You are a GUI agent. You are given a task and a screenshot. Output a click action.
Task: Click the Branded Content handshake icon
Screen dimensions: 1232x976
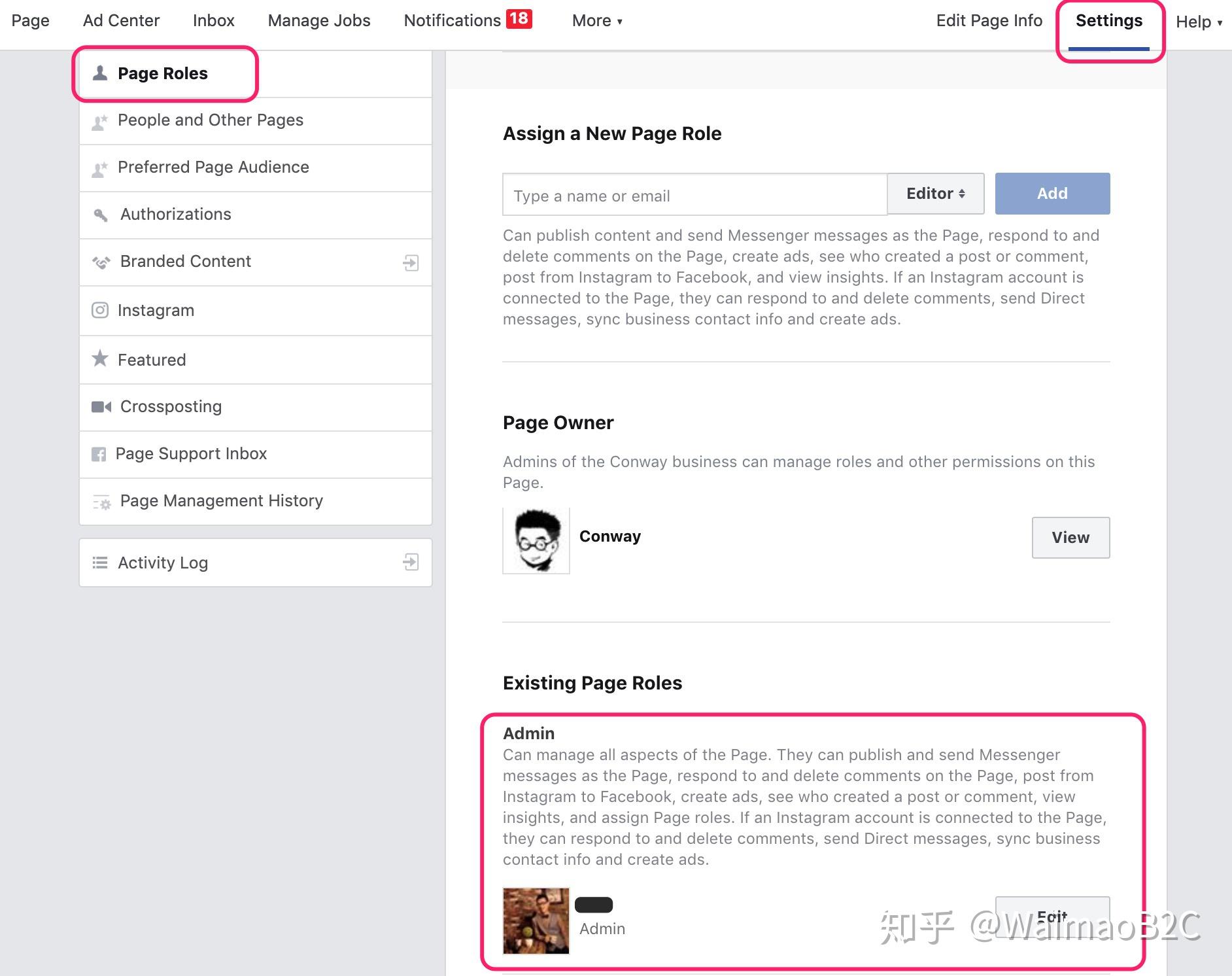[x=101, y=262]
